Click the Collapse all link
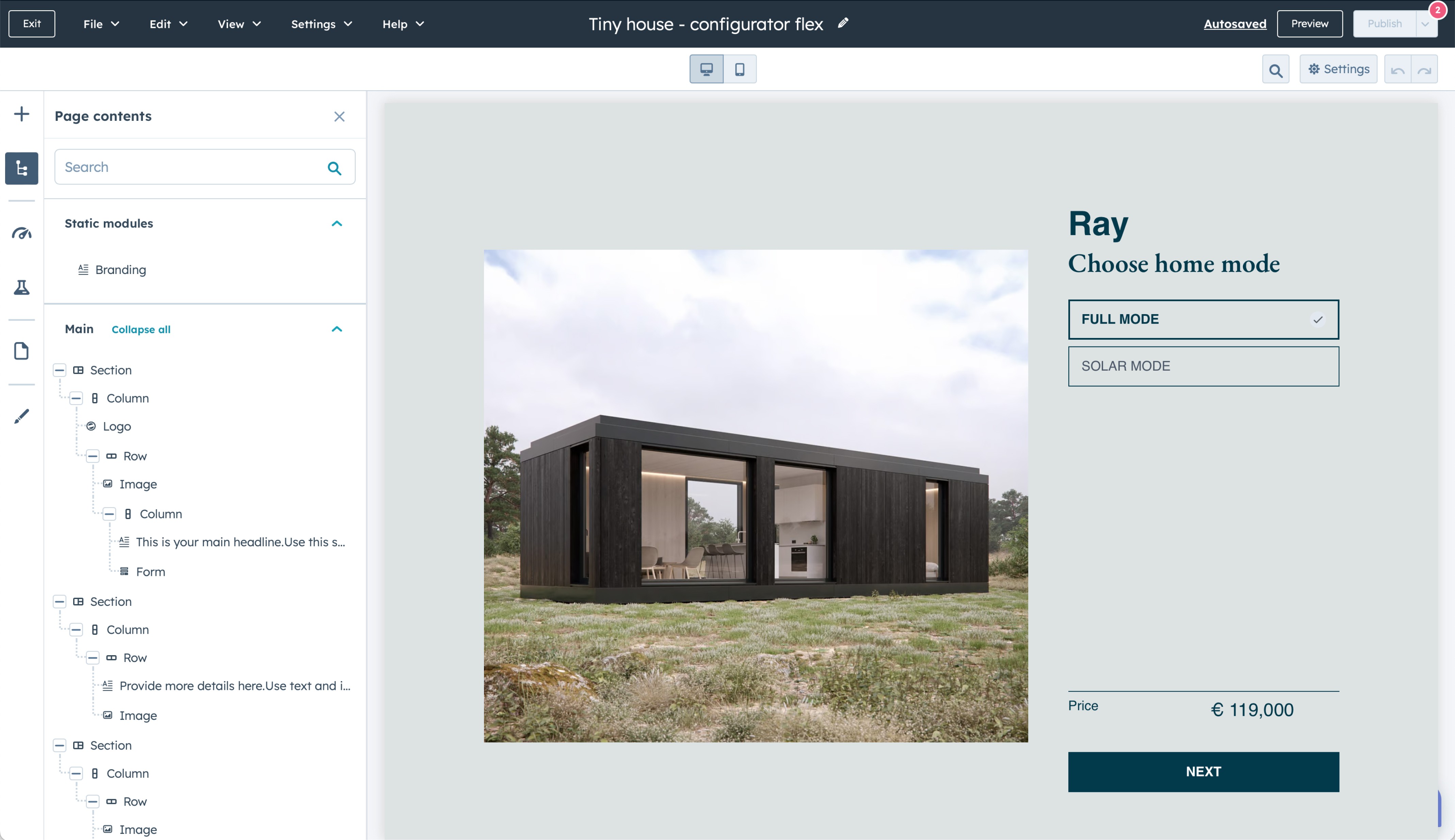Image resolution: width=1455 pixels, height=840 pixels. (141, 329)
